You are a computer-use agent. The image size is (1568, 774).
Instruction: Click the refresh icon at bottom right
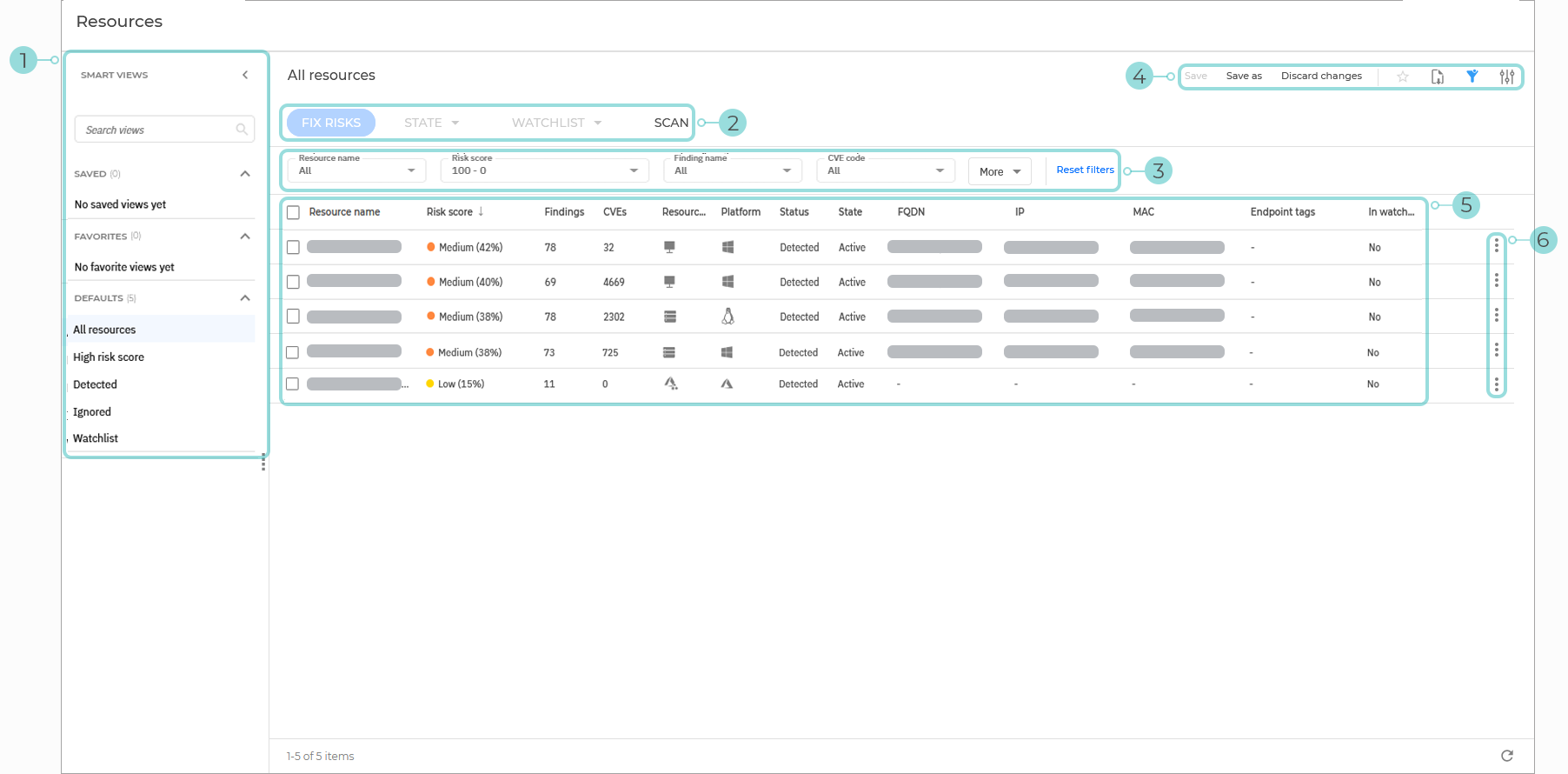(1506, 756)
